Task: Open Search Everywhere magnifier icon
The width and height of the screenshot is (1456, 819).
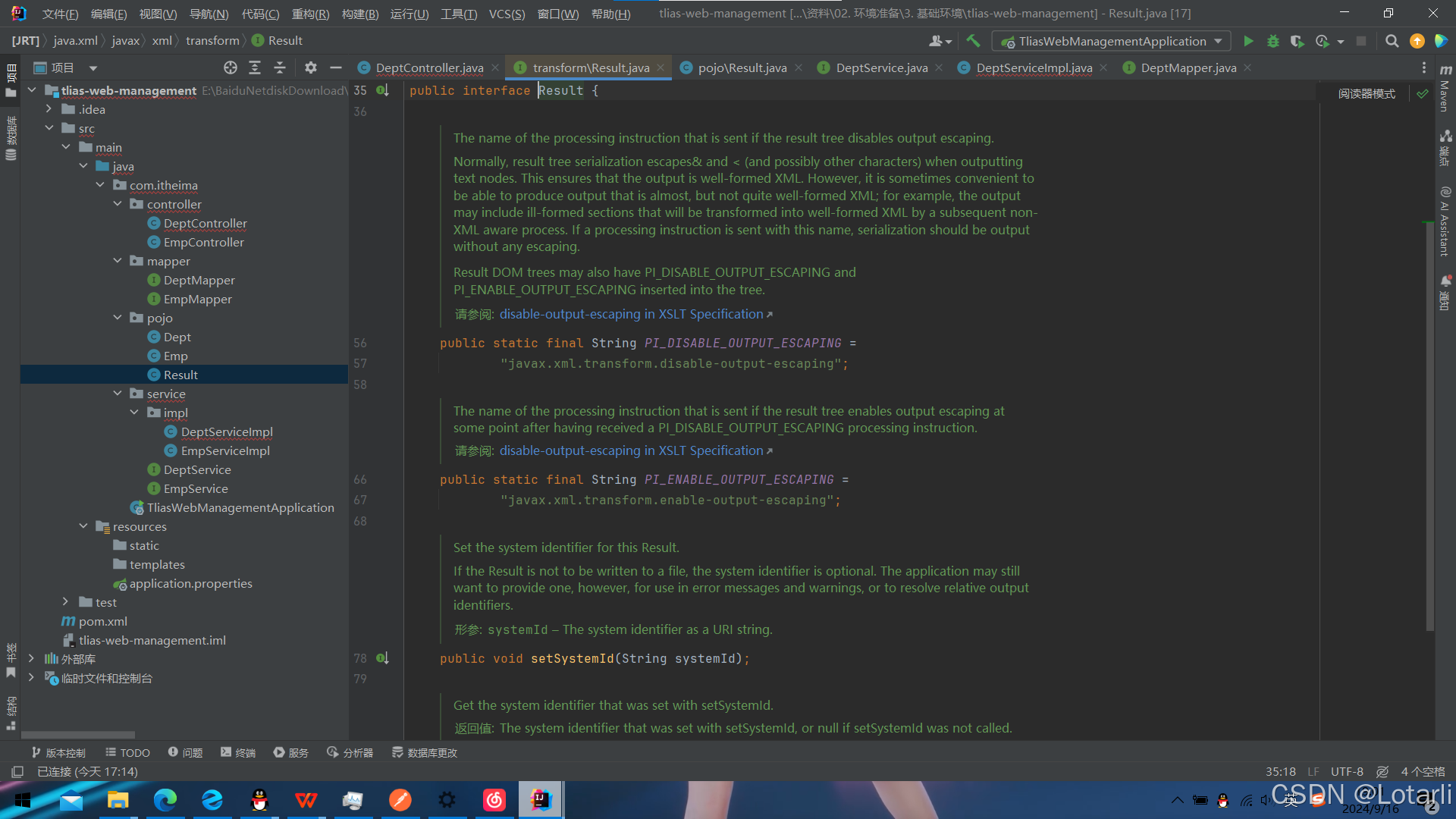Action: [x=1392, y=41]
